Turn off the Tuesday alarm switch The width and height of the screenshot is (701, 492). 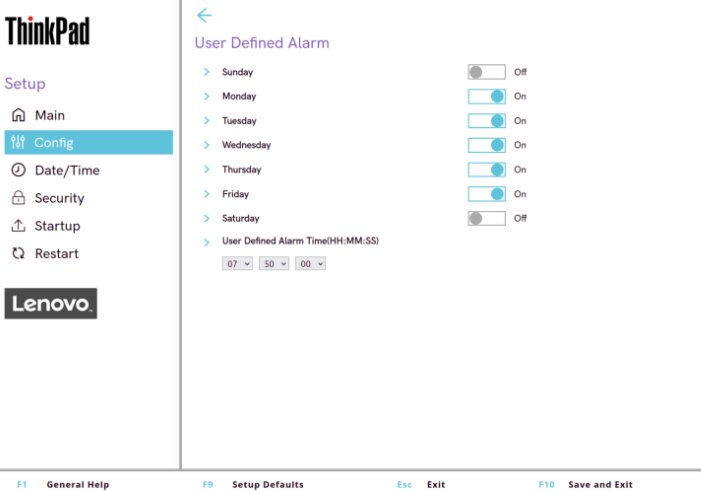tap(486, 121)
